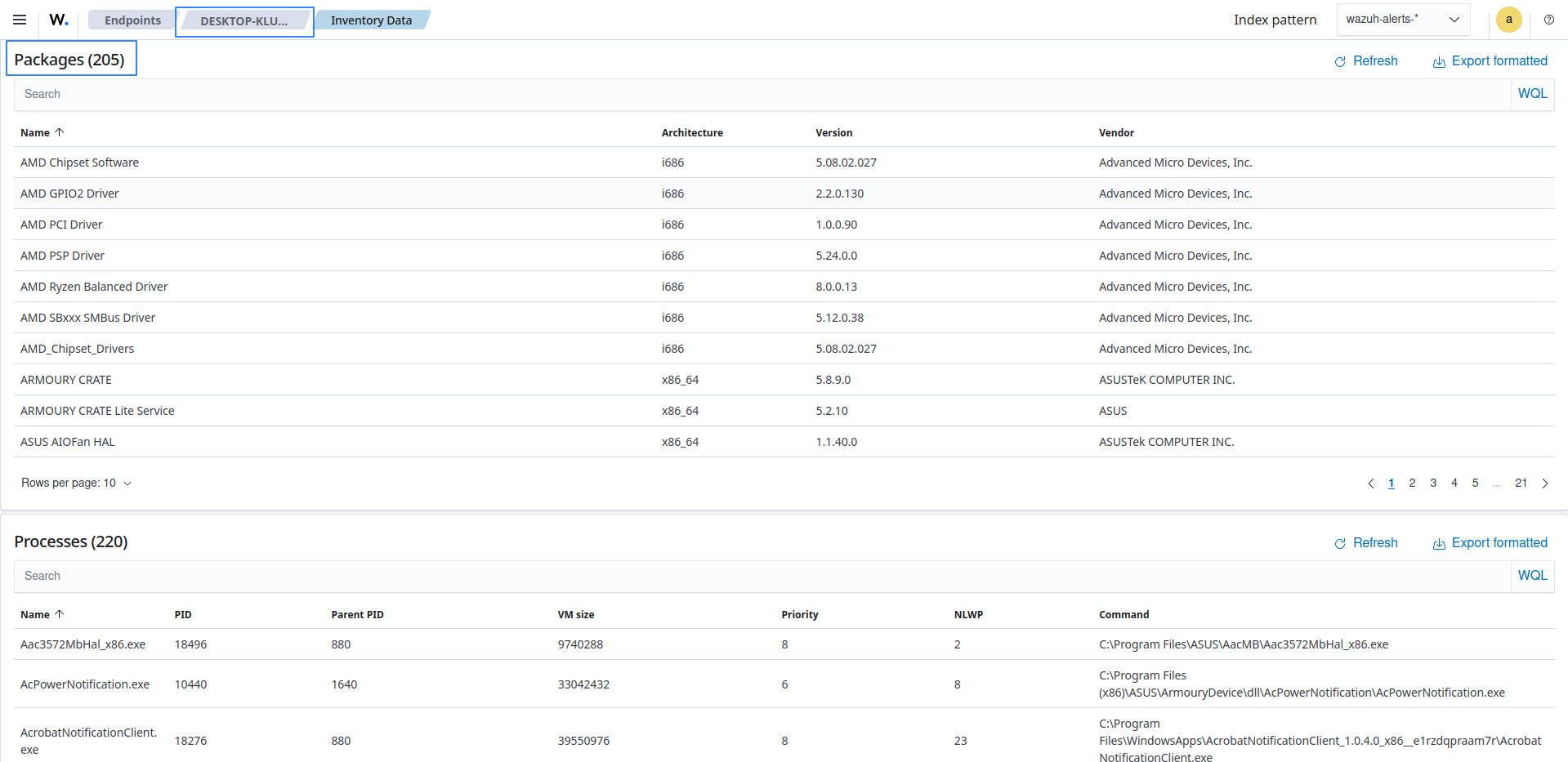Image resolution: width=1568 pixels, height=762 pixels.
Task: Select Aac3572MbHal_x86.exe process row
Action: coord(784,644)
